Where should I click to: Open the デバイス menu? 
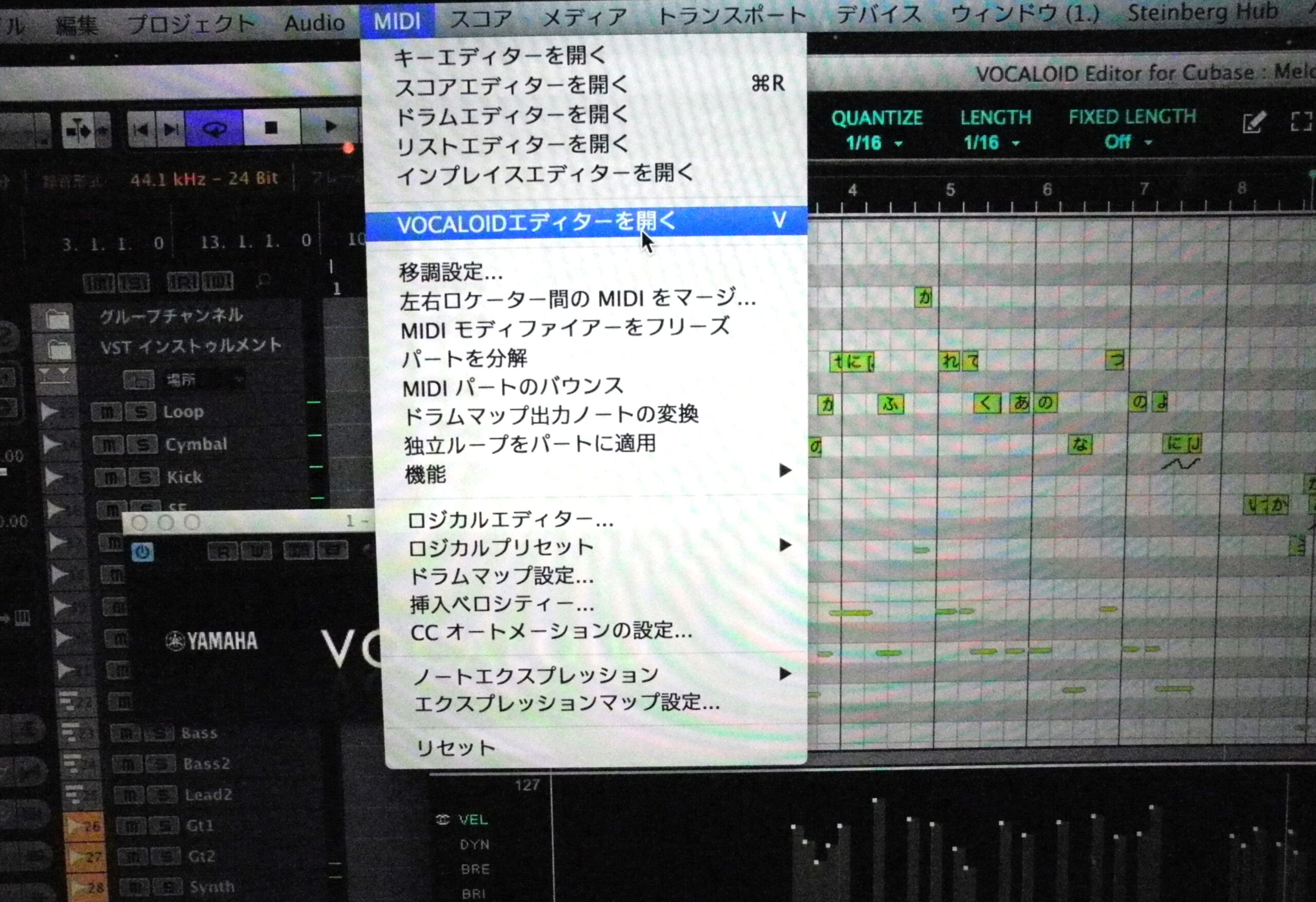tap(879, 13)
